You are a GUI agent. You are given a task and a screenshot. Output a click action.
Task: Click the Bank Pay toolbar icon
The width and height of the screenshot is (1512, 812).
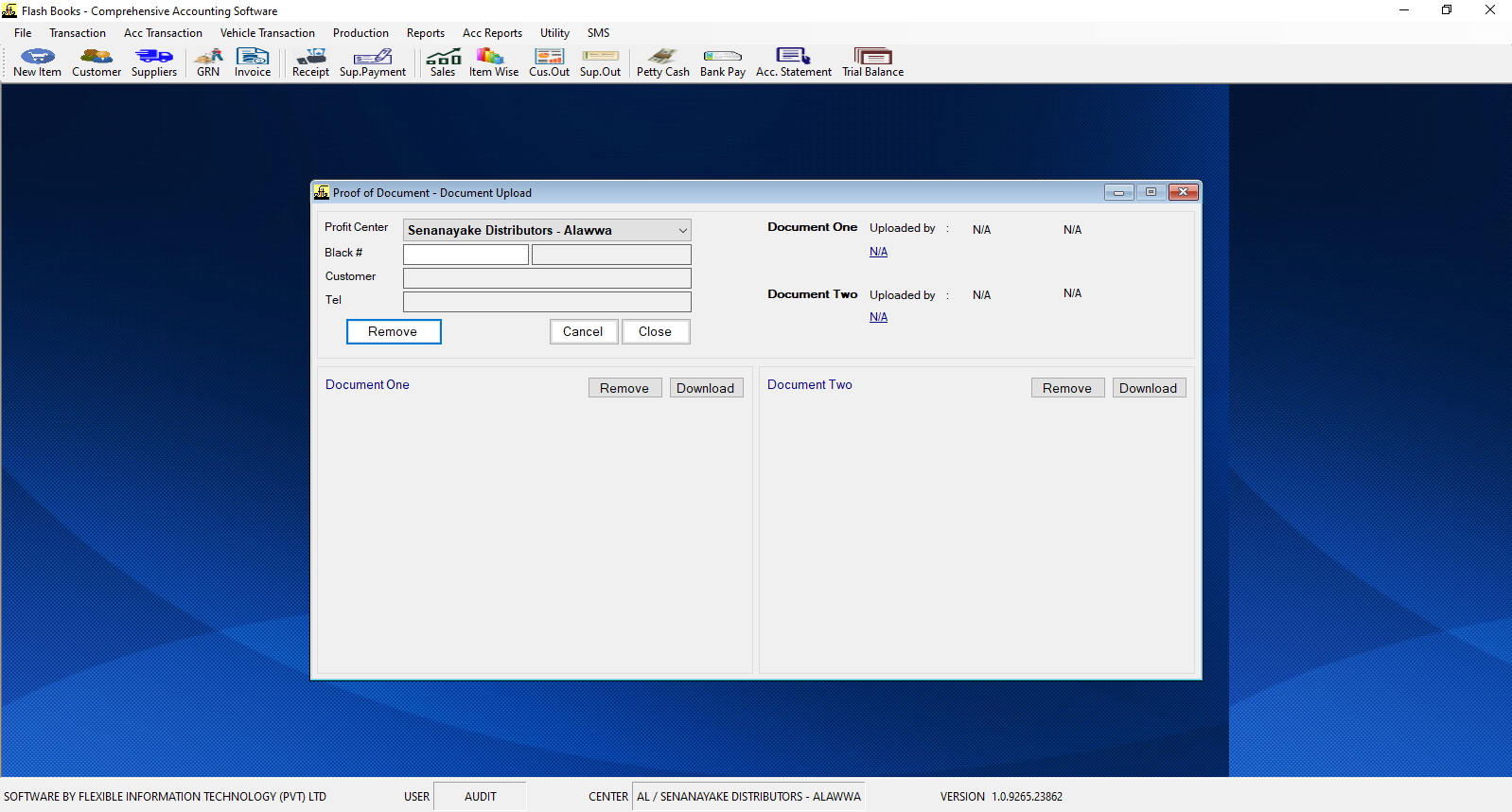(723, 62)
